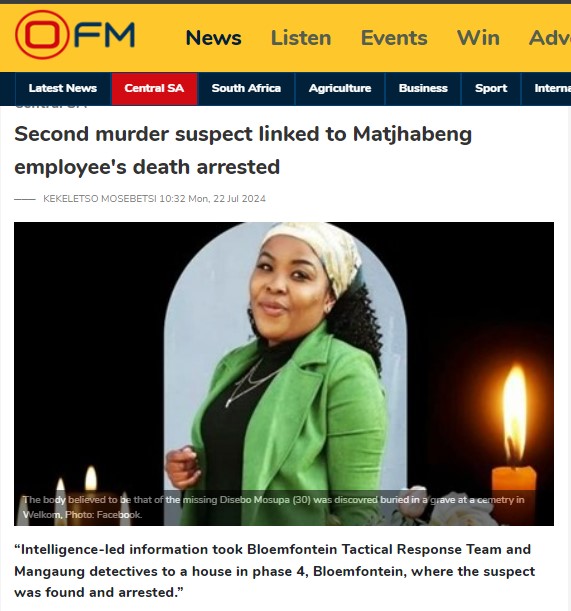Click the photo caption about Disebo Mosupa
The height and width of the screenshot is (611, 571).
[274, 507]
